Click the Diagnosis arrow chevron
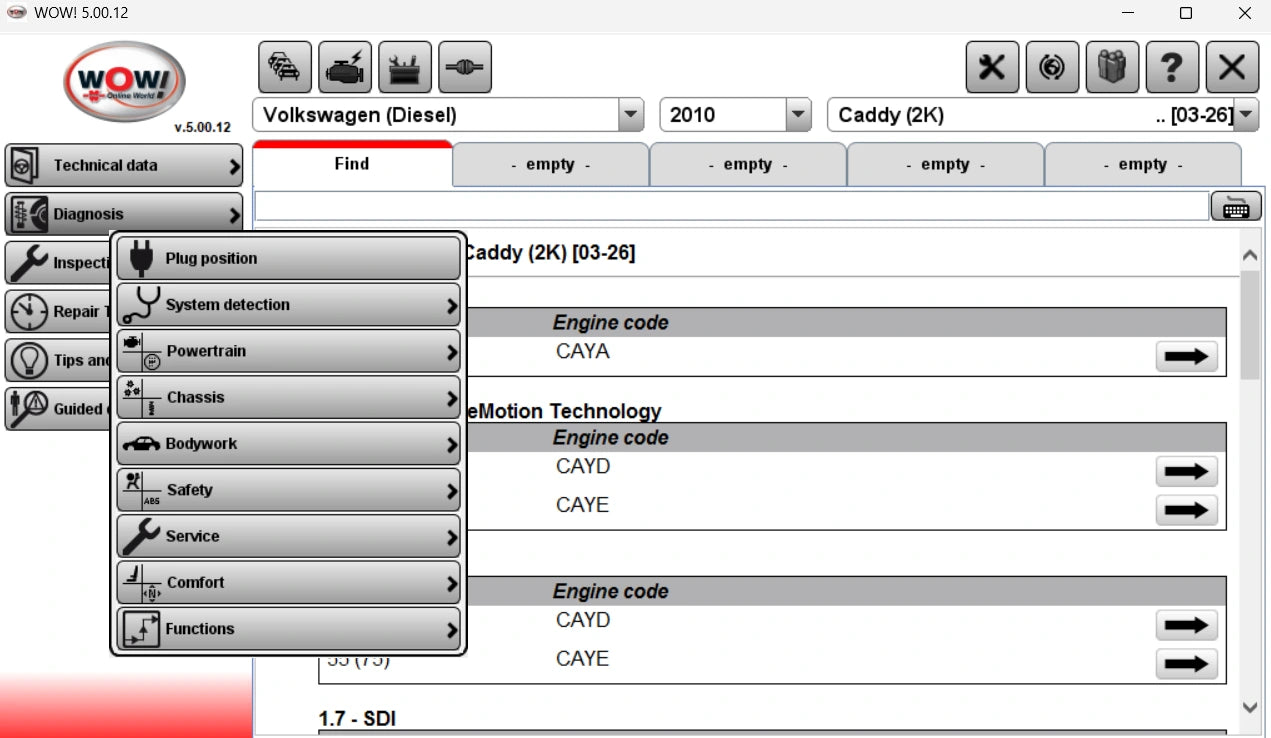The image size is (1271, 738). pos(234,214)
